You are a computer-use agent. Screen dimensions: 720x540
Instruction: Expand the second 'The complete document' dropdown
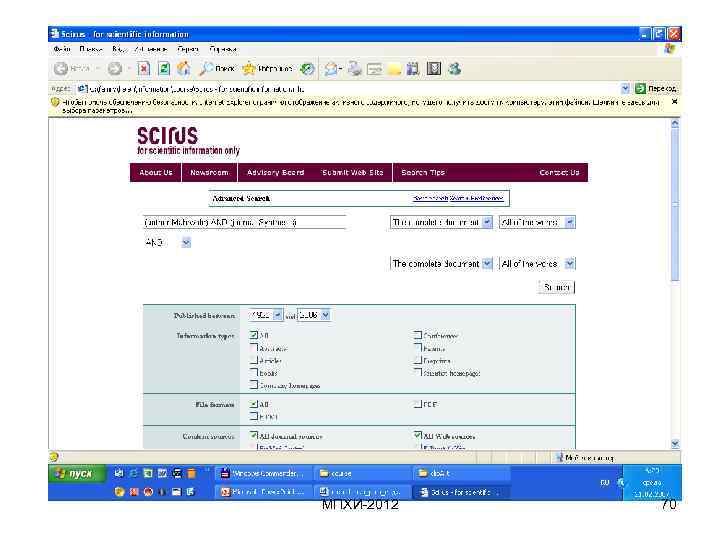pyautogui.click(x=487, y=264)
